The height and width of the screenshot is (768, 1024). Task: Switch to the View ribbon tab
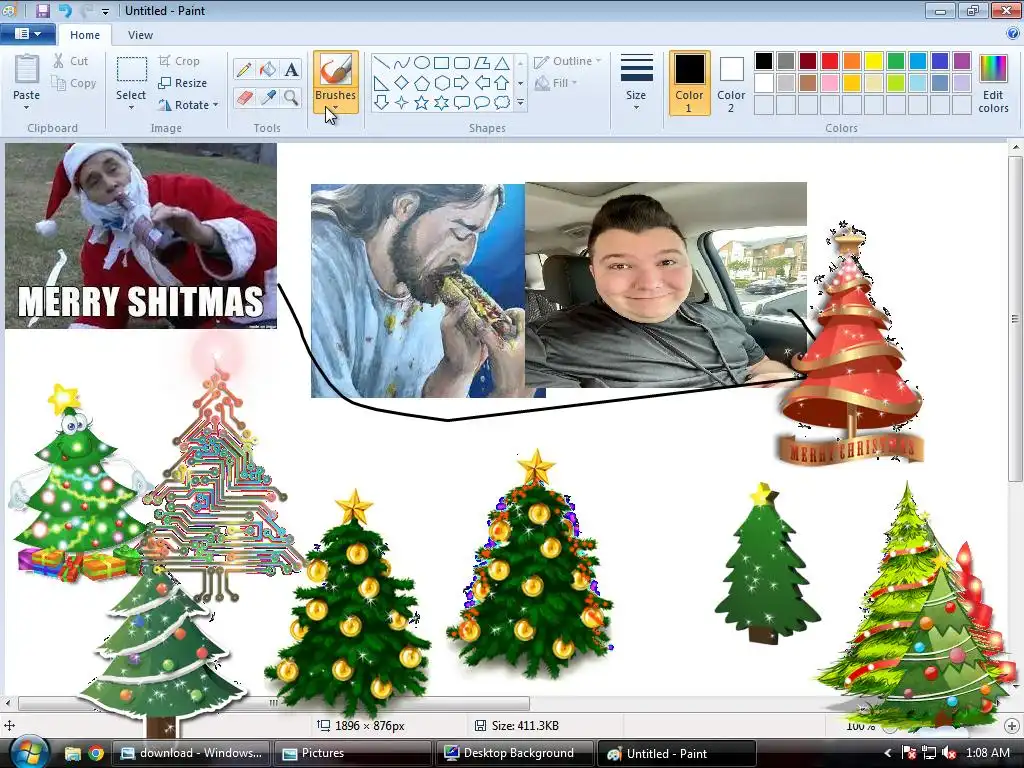[x=140, y=35]
